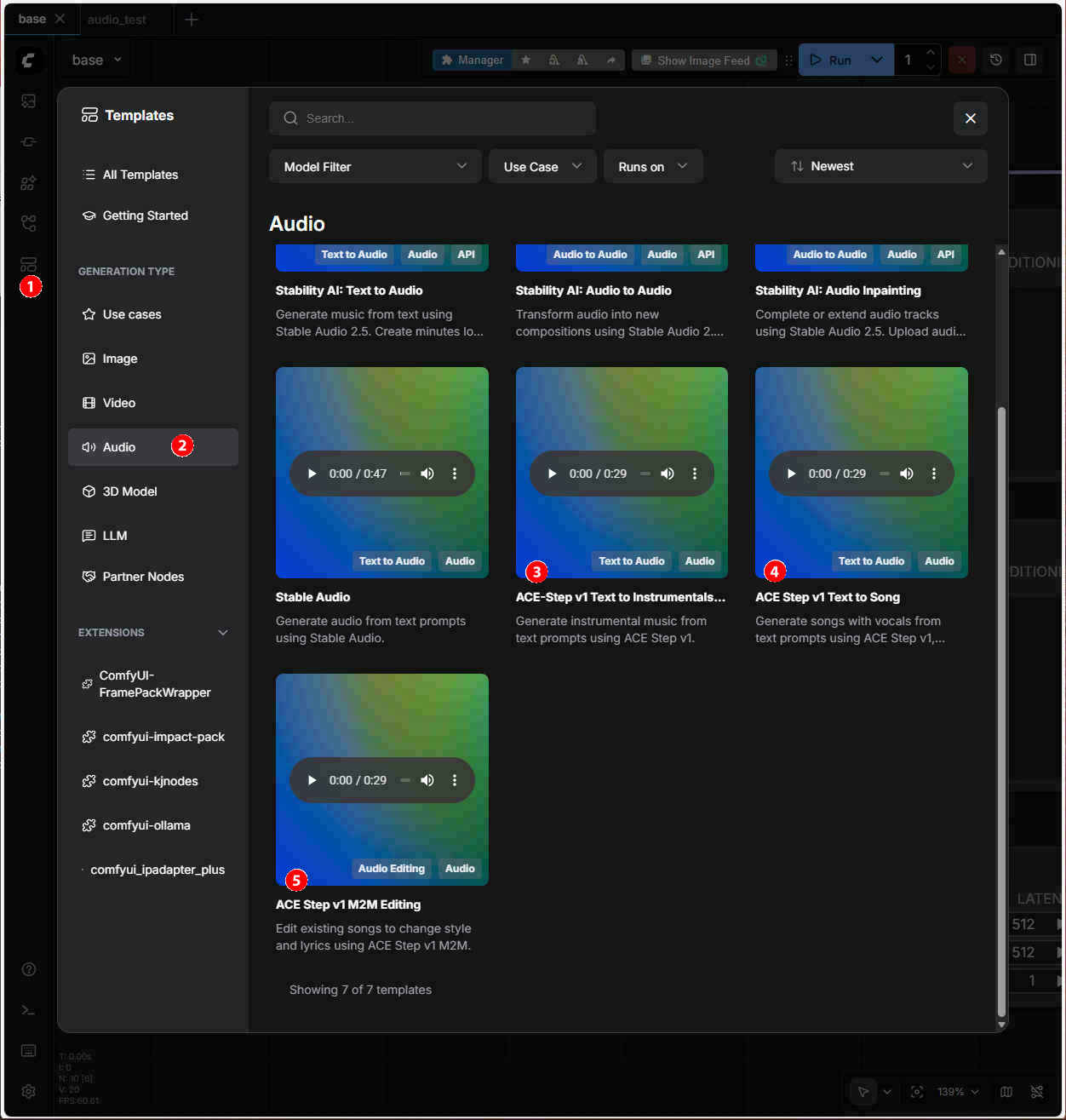This screenshot has height=1120, width=1066.
Task: Select Video in the generation type list
Action: [x=119, y=403]
